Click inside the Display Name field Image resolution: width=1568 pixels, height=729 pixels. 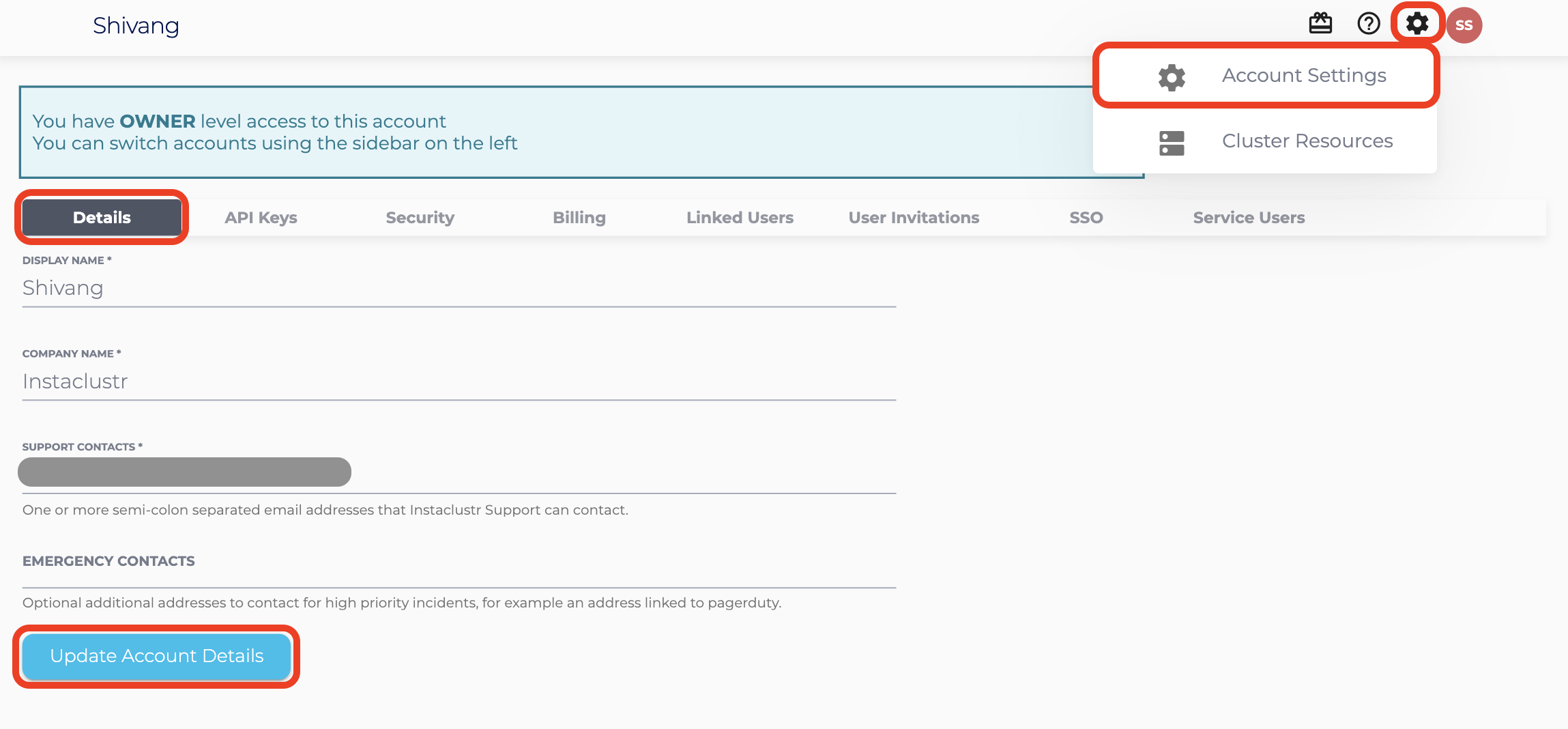tap(457, 289)
